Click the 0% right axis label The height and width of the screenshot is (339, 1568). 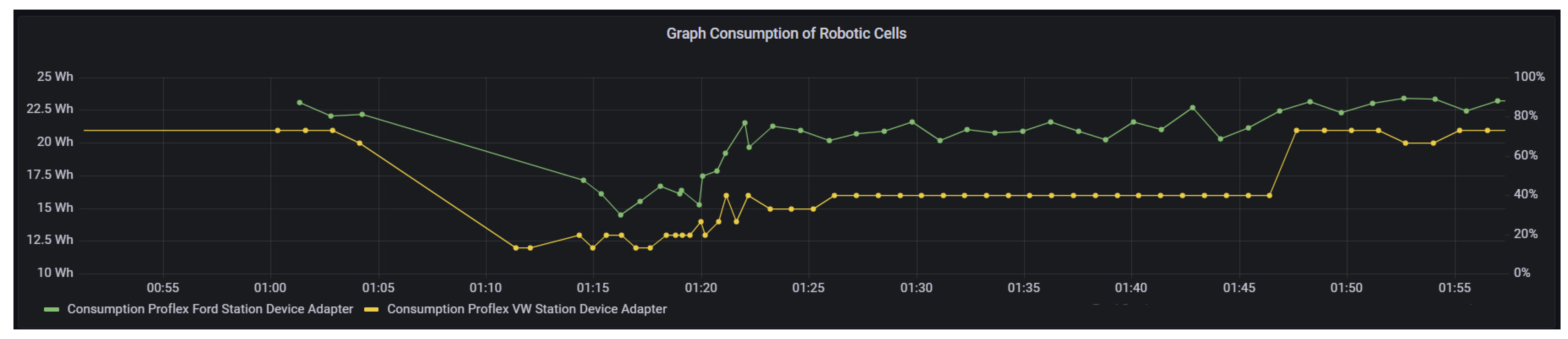(x=1522, y=273)
